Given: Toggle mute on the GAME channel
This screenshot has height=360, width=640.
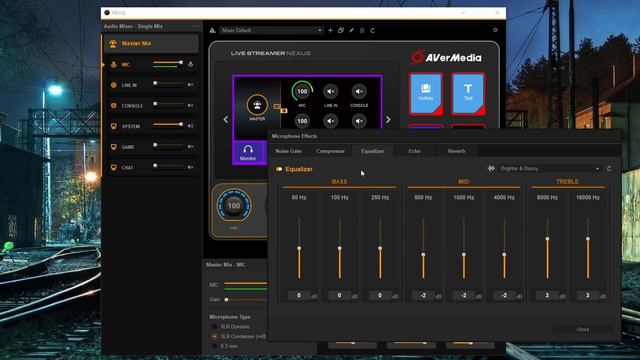Looking at the screenshot, I should (191, 147).
